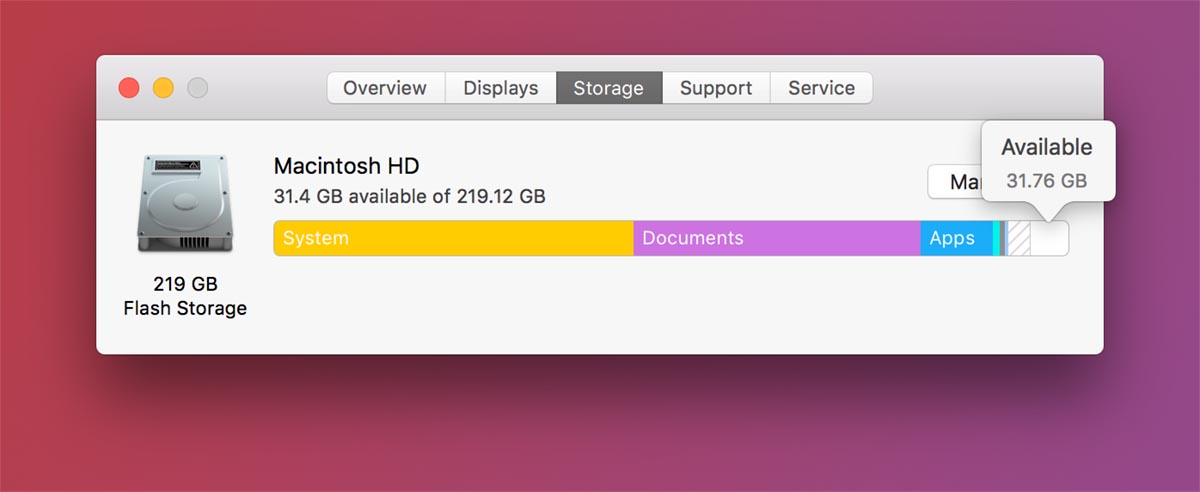Viewport: 1200px width, 492px height.
Task: Click the purple Documents storage segment
Action: tap(776, 238)
